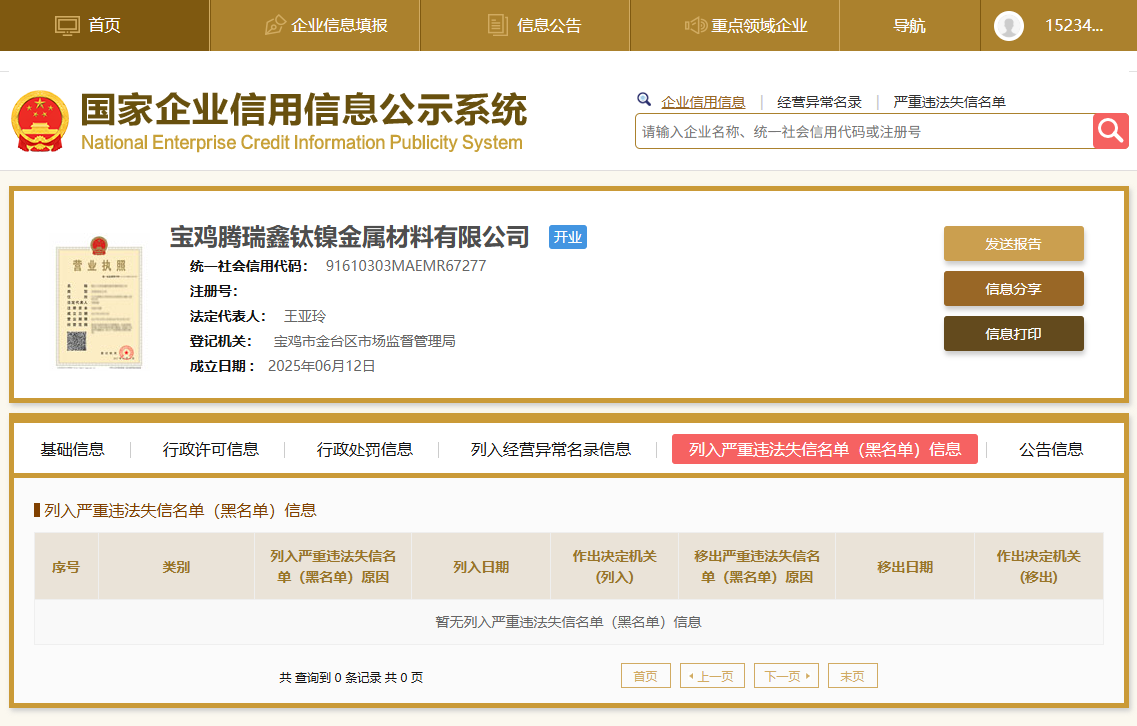Select 企业信用信息 search type

coord(703,102)
